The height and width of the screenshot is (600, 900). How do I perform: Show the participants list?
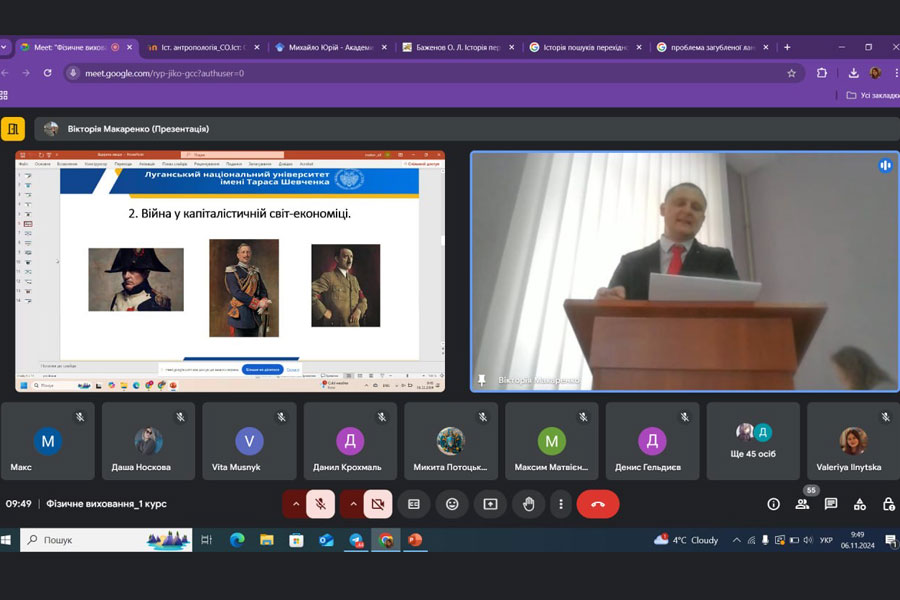[x=802, y=504]
